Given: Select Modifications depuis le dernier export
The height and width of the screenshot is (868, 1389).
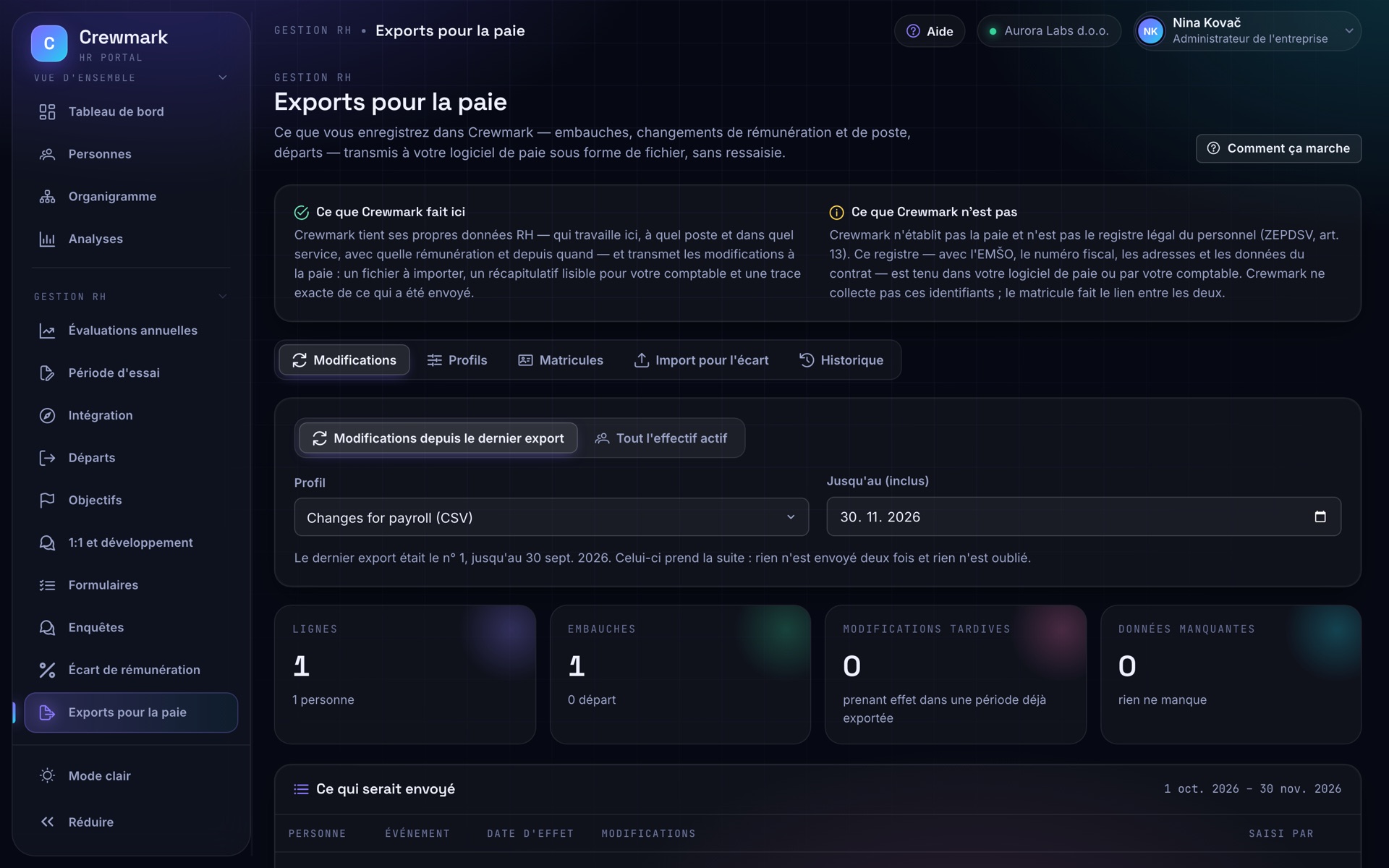Looking at the screenshot, I should coord(438,438).
